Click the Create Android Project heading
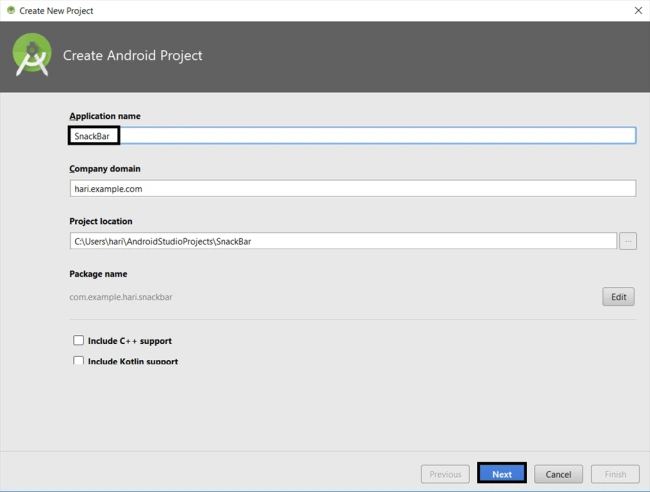Screen dimensions: 650x492 [133, 56]
